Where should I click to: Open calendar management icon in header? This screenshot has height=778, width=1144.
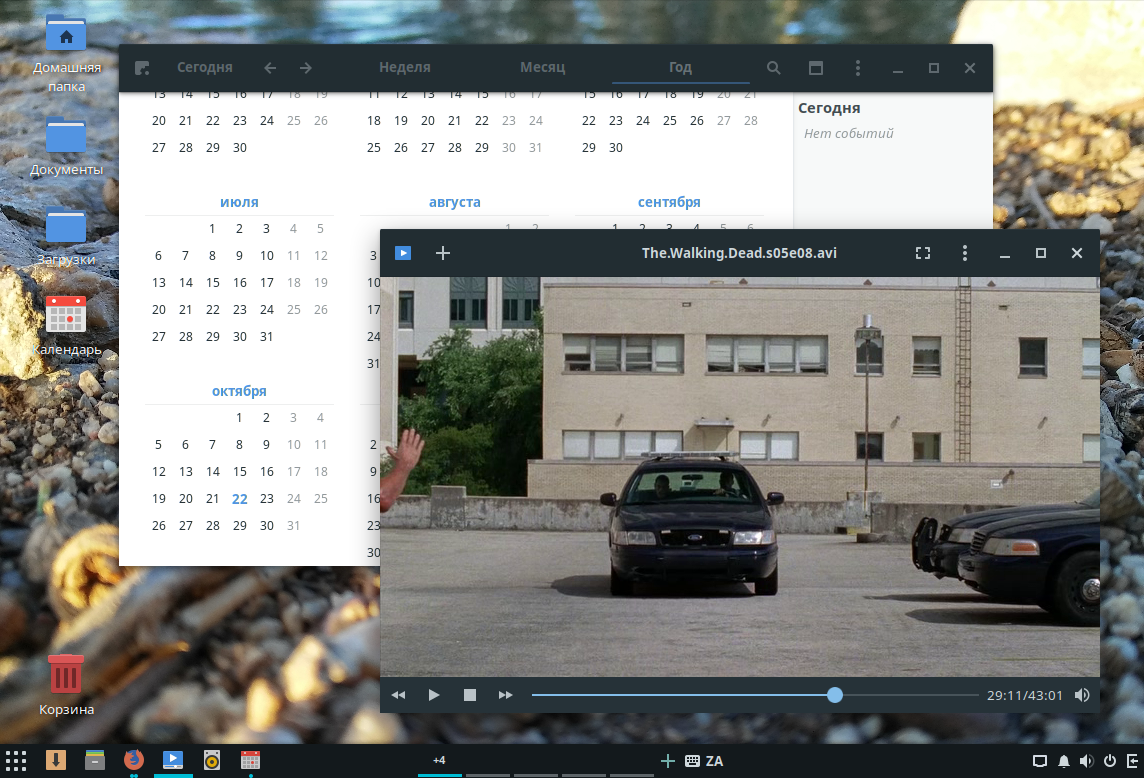pyautogui.click(x=816, y=68)
